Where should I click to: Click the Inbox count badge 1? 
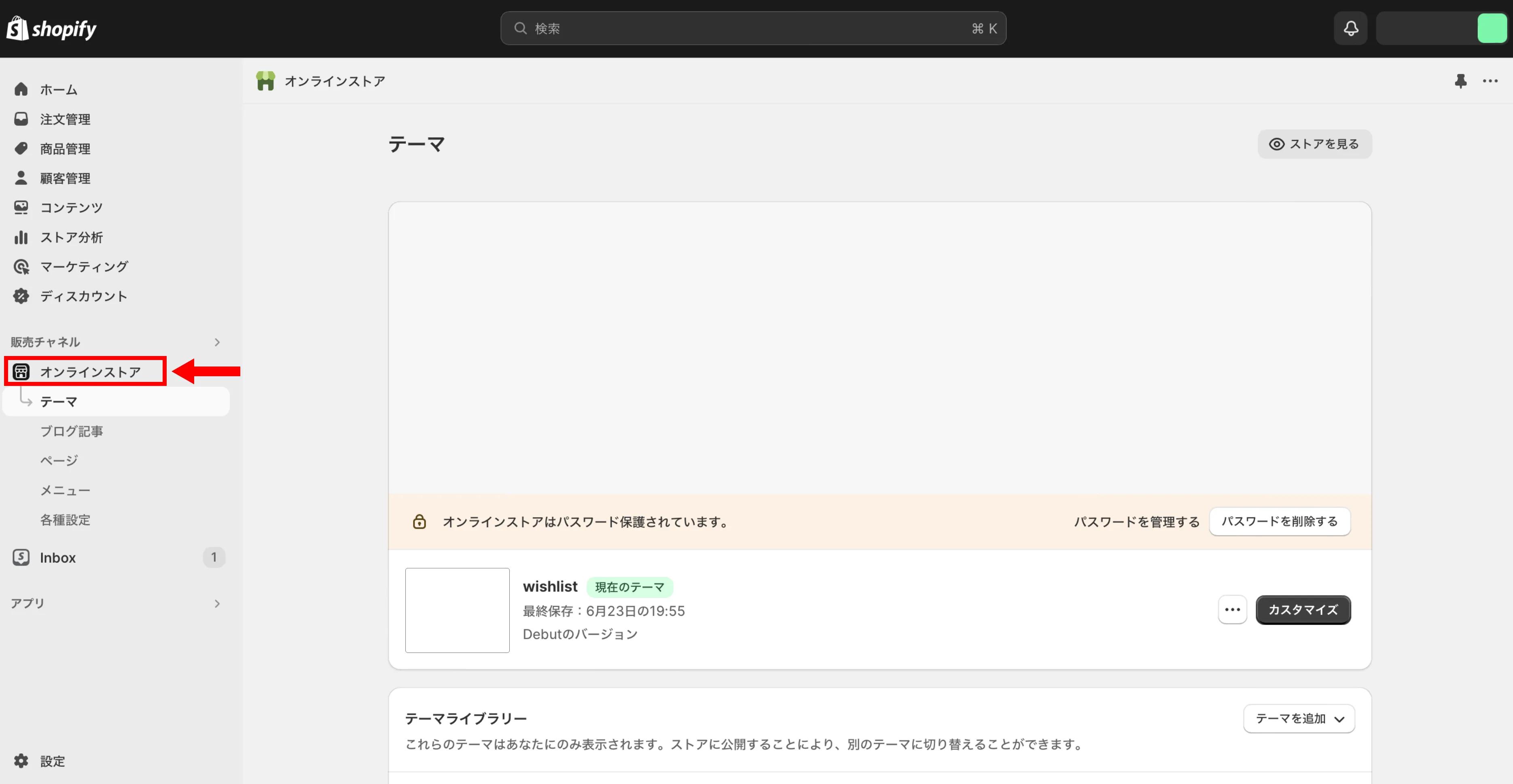214,557
